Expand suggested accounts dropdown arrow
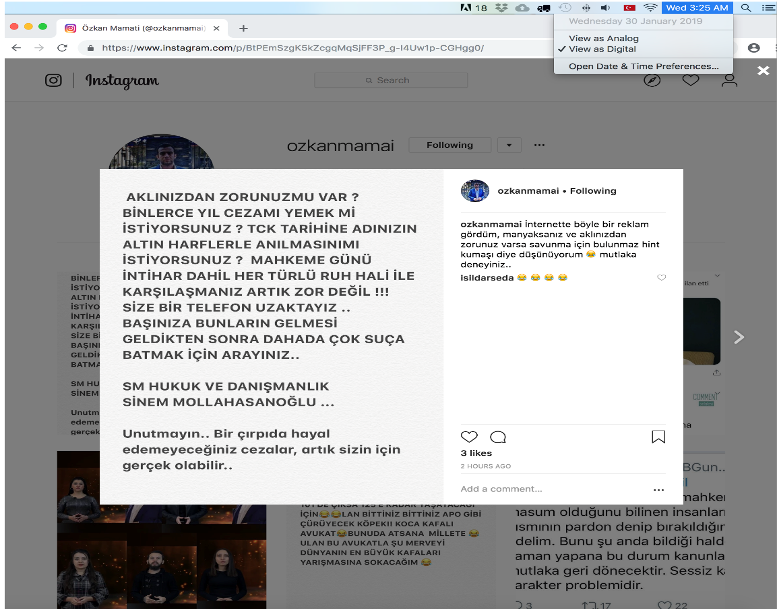778x610 pixels. 509,145
